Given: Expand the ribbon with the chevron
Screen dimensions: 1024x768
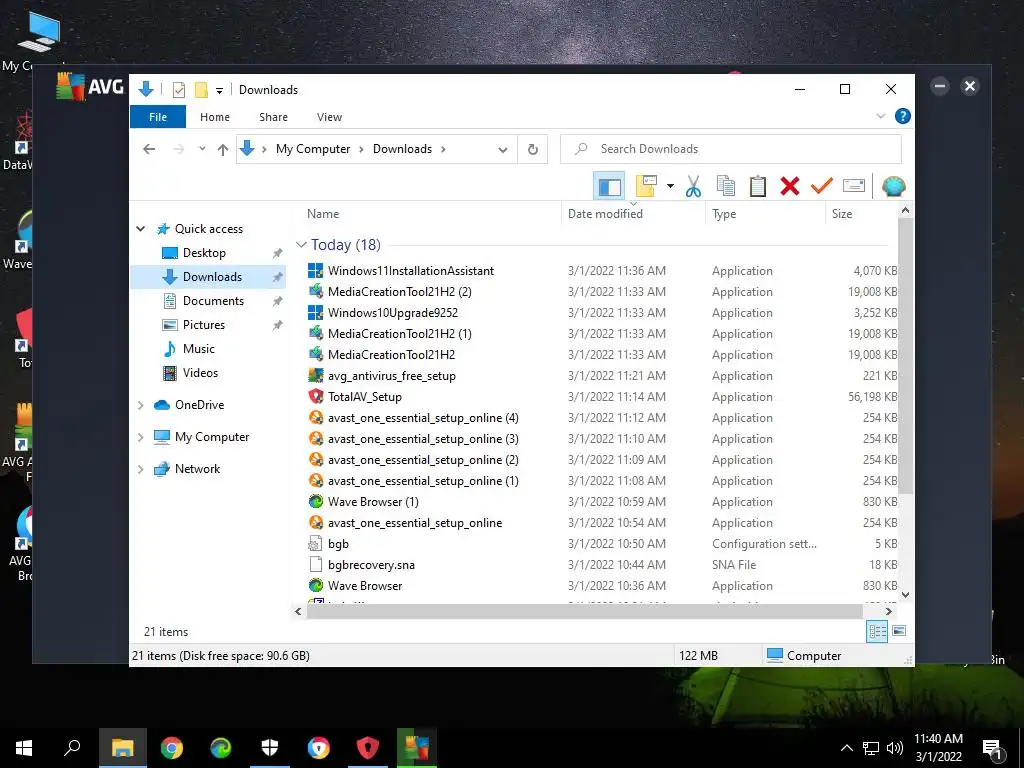Looking at the screenshot, I should (x=880, y=116).
